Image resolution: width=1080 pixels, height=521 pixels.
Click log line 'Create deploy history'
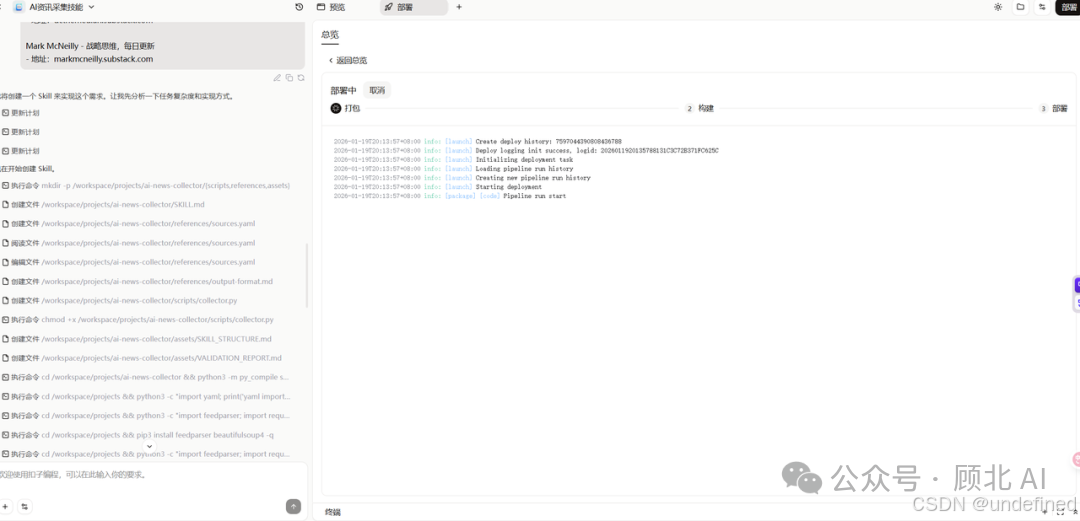(x=548, y=142)
